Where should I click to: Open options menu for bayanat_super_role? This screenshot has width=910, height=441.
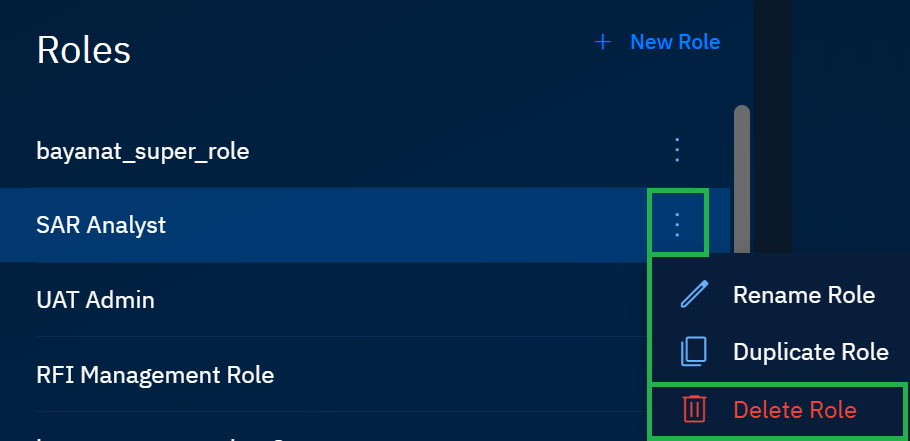[x=677, y=151]
